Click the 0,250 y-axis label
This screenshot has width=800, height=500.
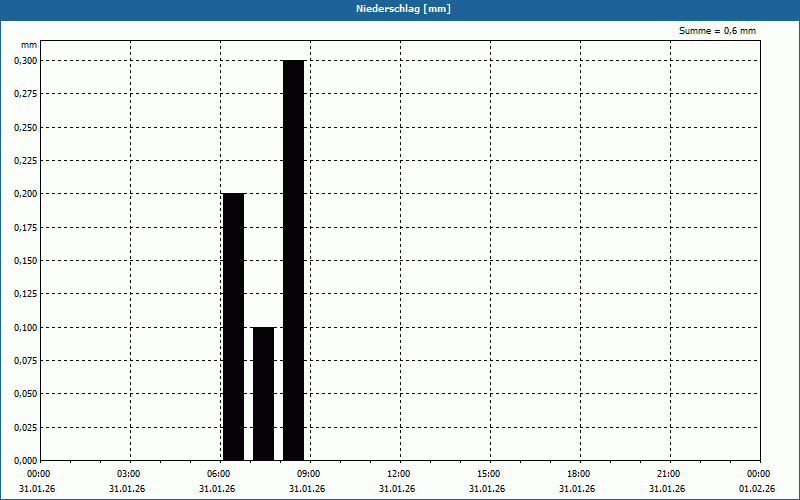(x=26, y=128)
